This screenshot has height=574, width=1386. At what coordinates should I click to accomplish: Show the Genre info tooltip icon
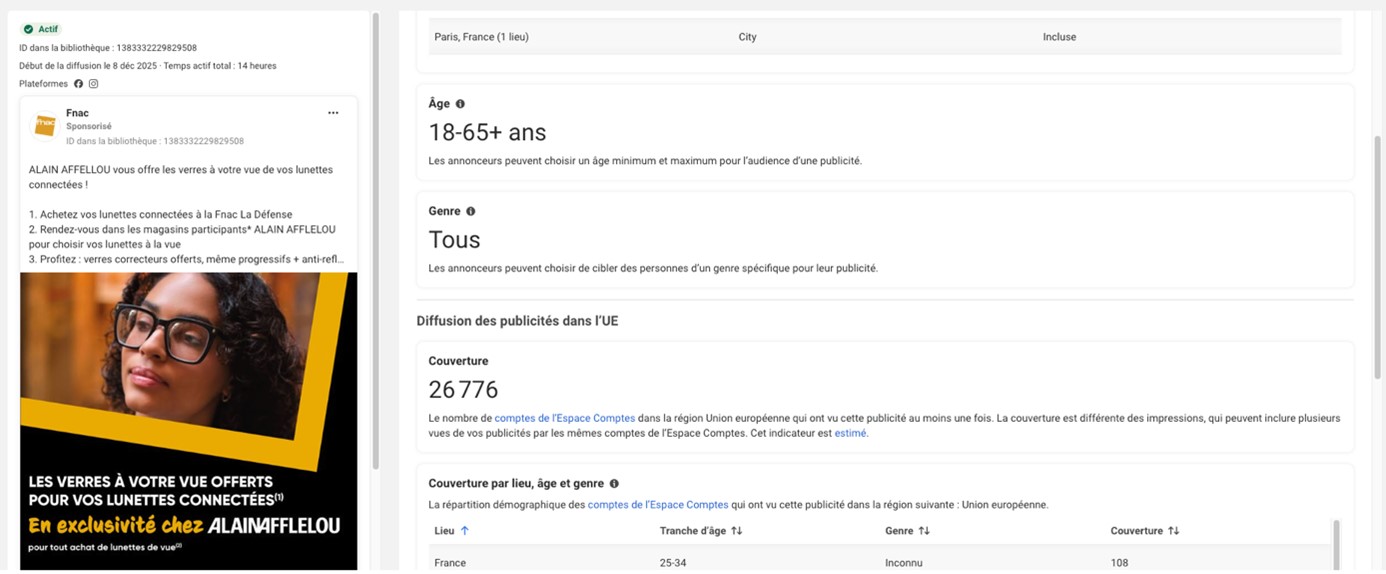(x=471, y=212)
